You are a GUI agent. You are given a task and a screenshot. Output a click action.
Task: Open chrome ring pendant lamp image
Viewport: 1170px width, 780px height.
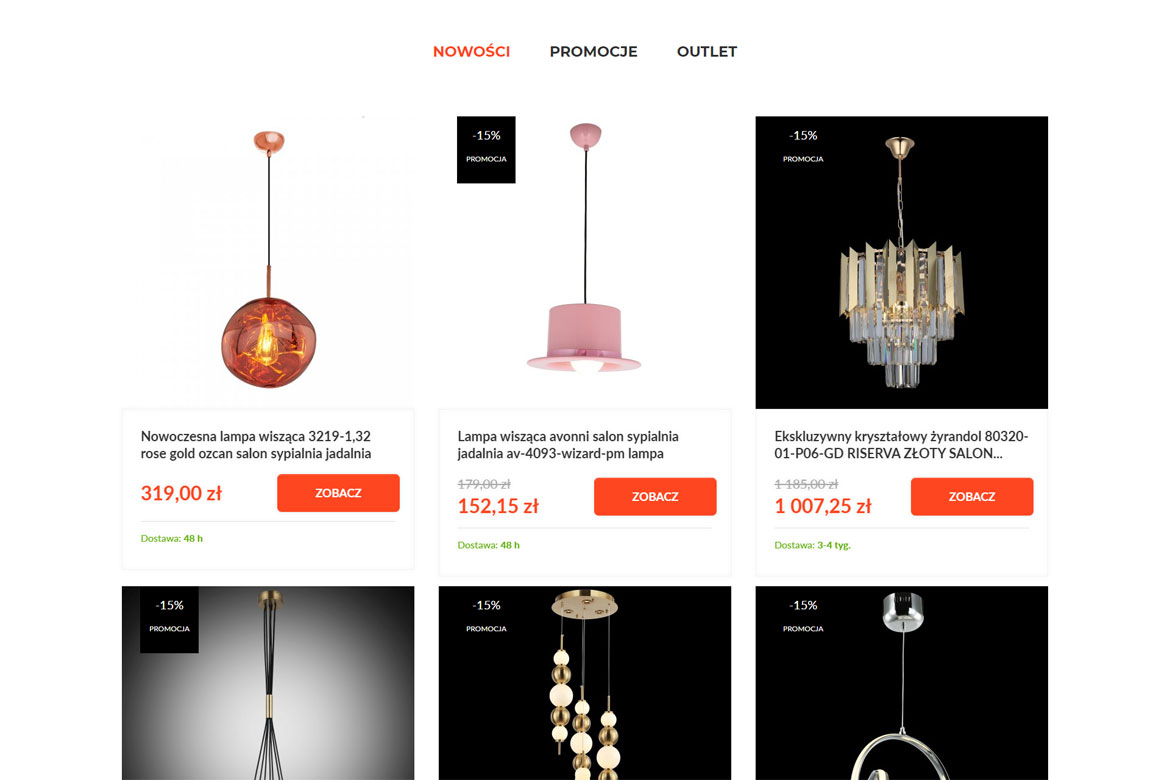901,683
